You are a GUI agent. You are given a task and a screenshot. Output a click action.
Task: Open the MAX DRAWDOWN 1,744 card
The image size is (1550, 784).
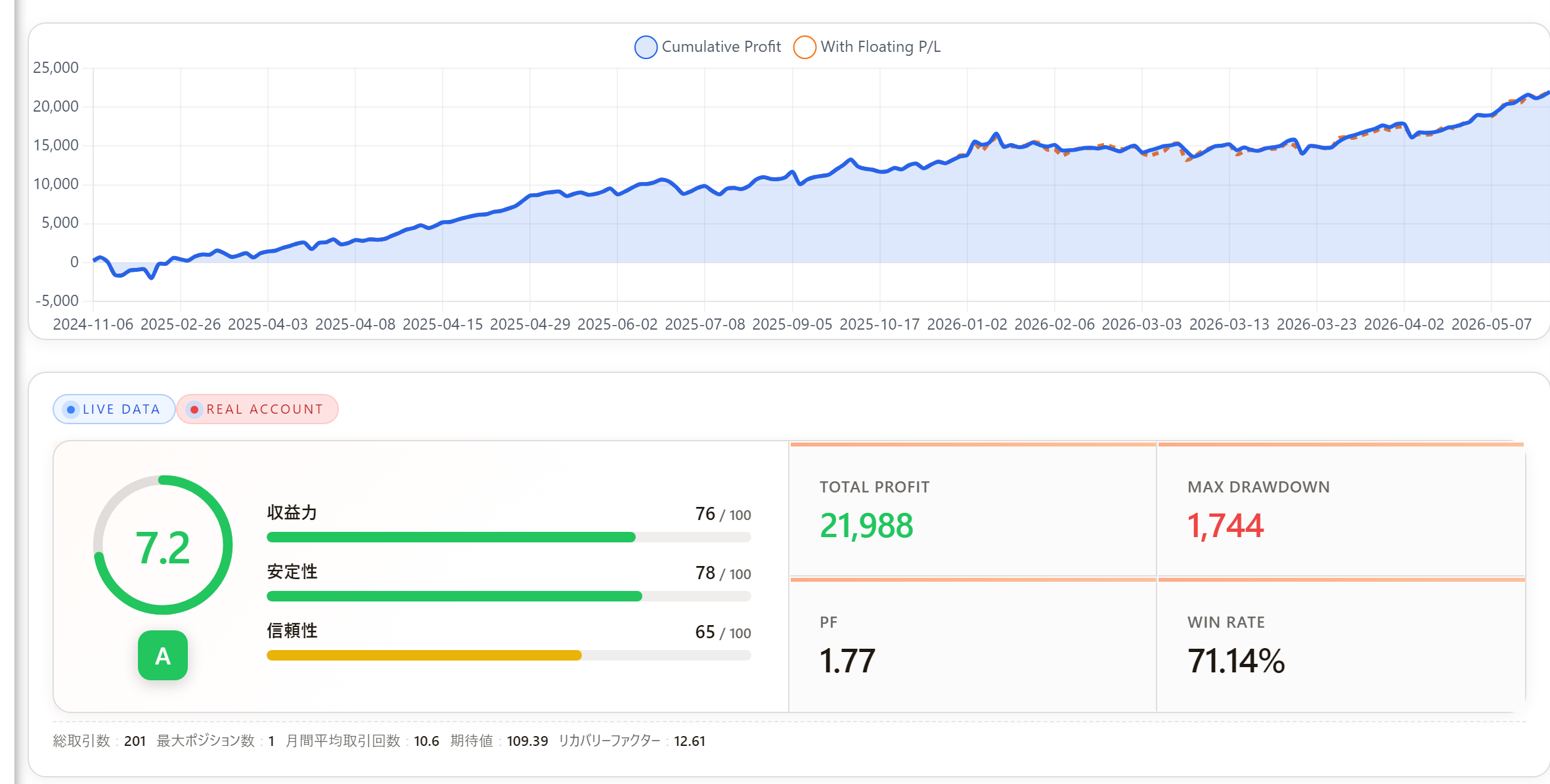[x=1341, y=510]
